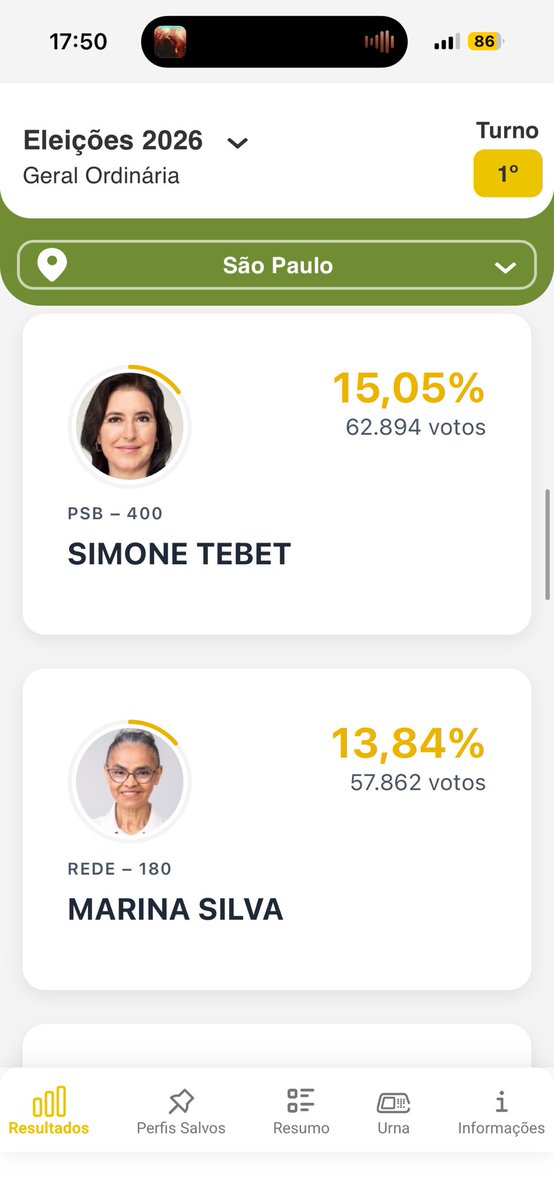This screenshot has height=1200, width=554.
Task: Tap Simone Tebet's profile photo
Action: point(130,425)
